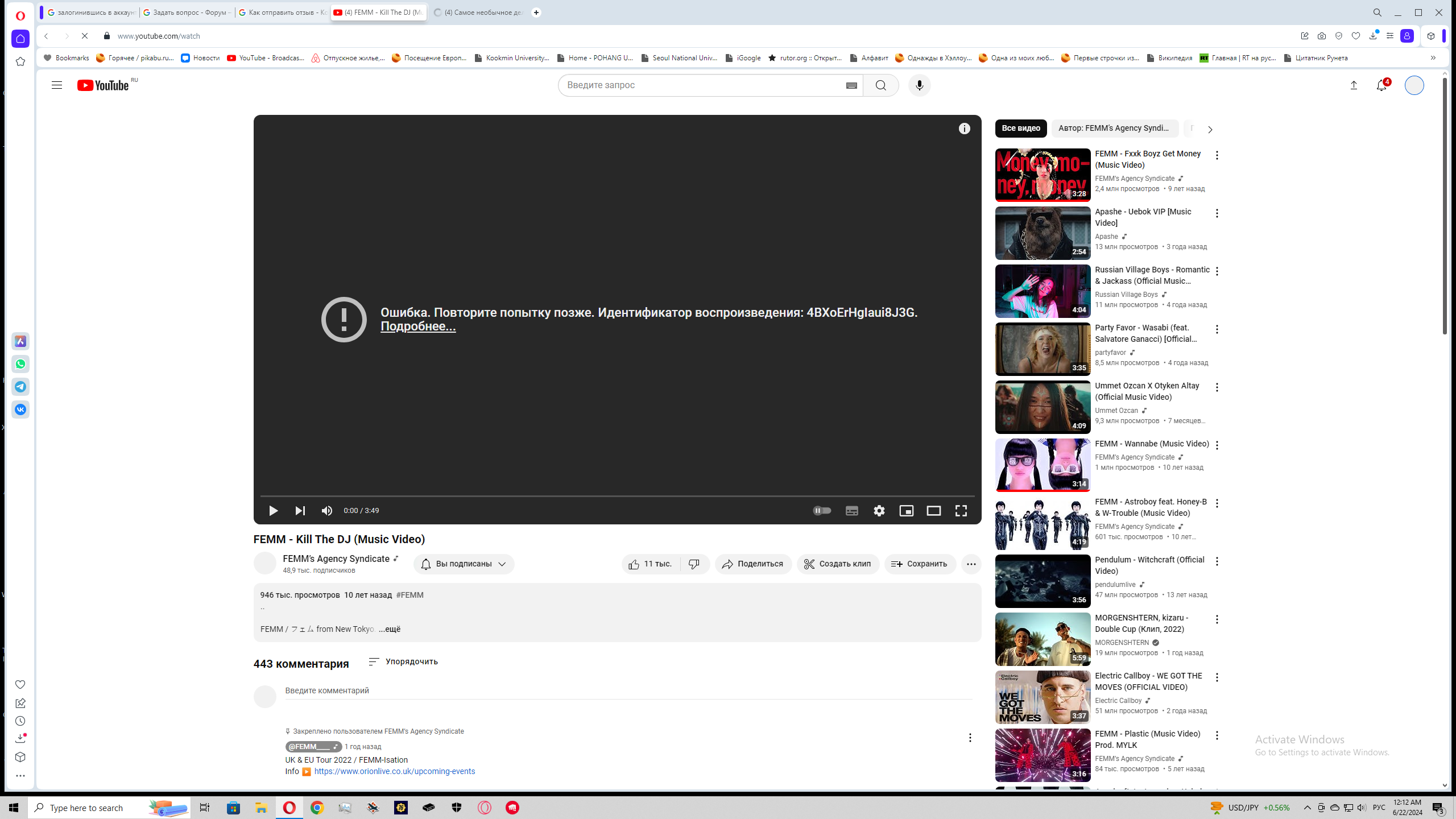
Task: Click the microphone voice search icon
Action: click(919, 85)
